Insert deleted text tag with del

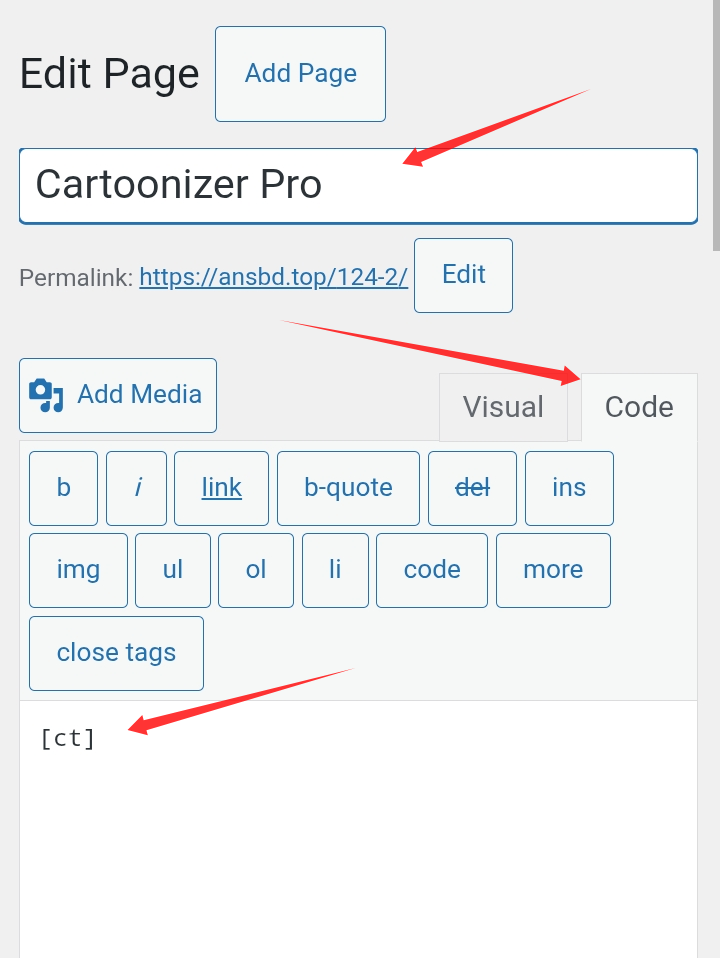(x=472, y=488)
